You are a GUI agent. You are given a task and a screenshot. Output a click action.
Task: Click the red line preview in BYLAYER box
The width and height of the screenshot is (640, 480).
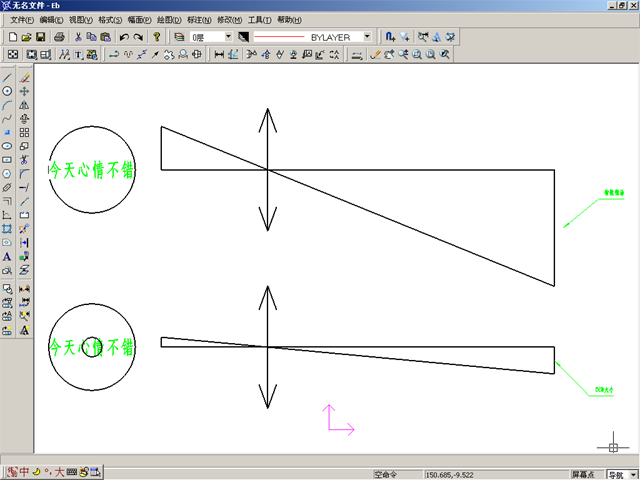pos(279,37)
